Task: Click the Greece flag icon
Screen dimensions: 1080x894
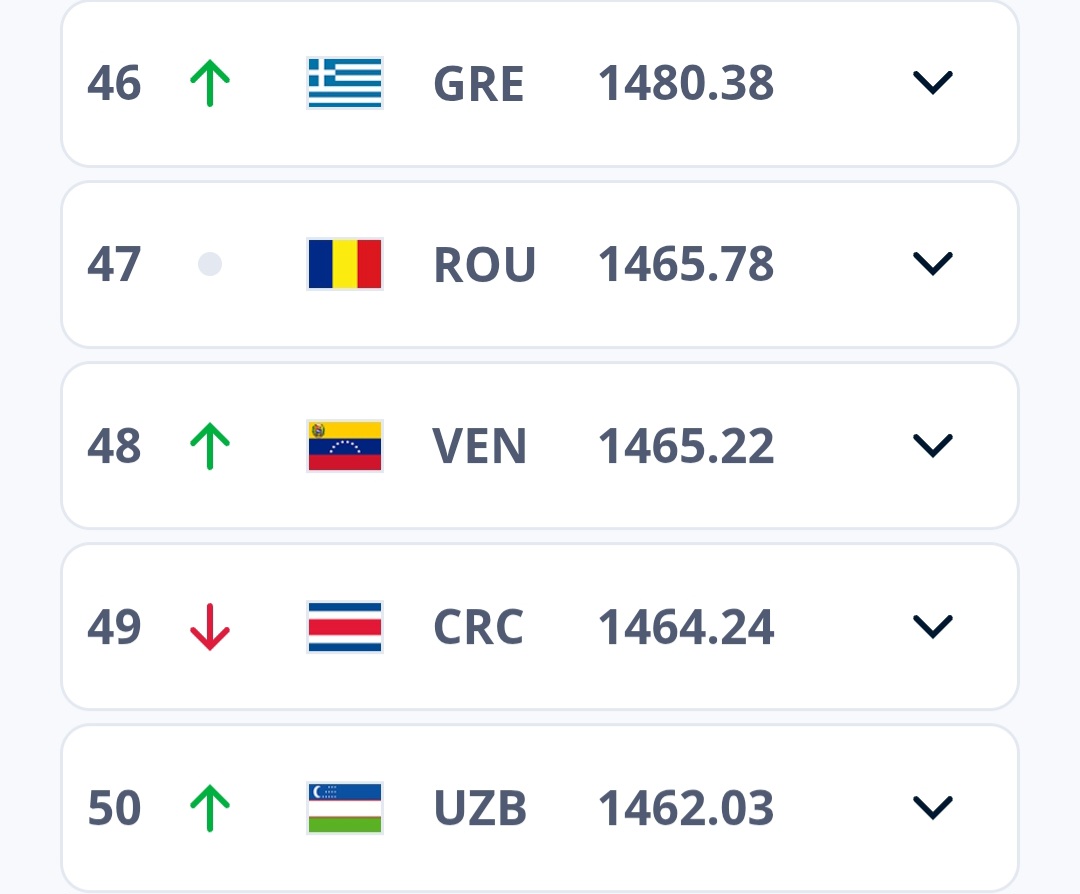Action: tap(345, 83)
